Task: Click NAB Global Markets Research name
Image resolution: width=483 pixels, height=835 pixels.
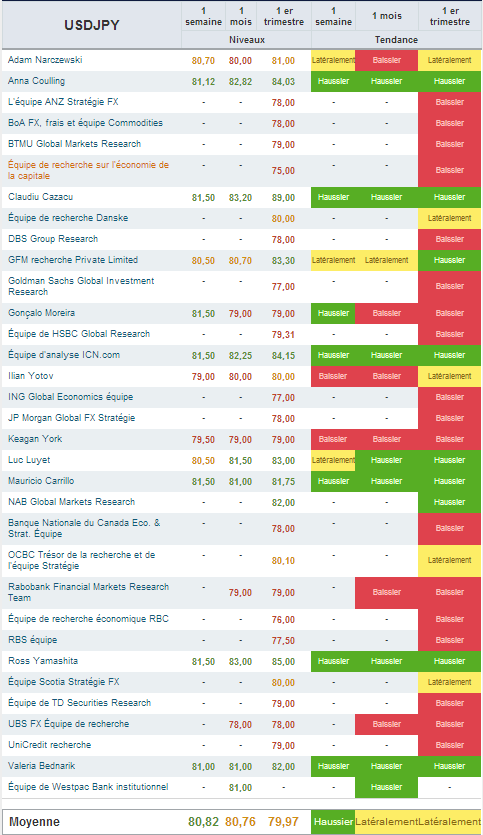Action: coord(71,502)
